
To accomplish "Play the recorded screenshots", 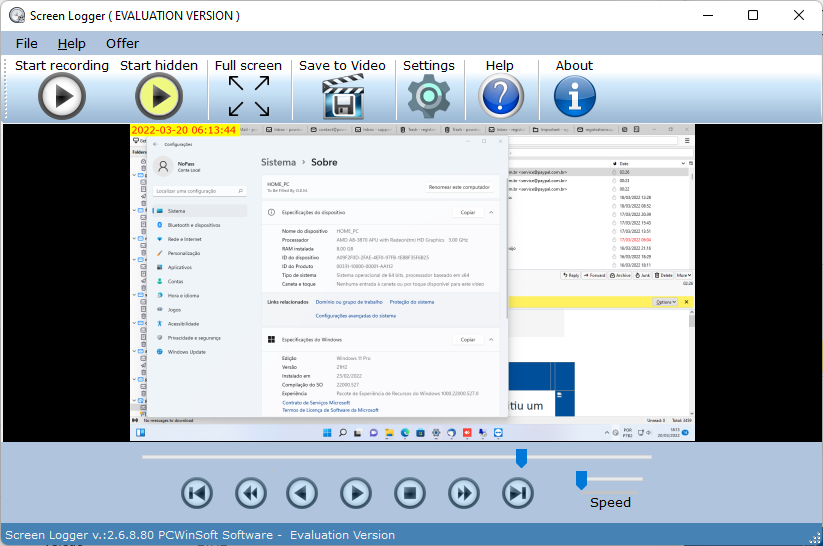I will coord(356,493).
